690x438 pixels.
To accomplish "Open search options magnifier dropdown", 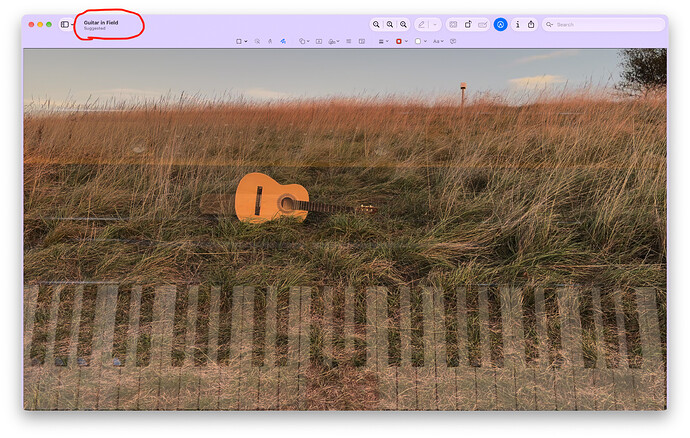I will coord(550,25).
